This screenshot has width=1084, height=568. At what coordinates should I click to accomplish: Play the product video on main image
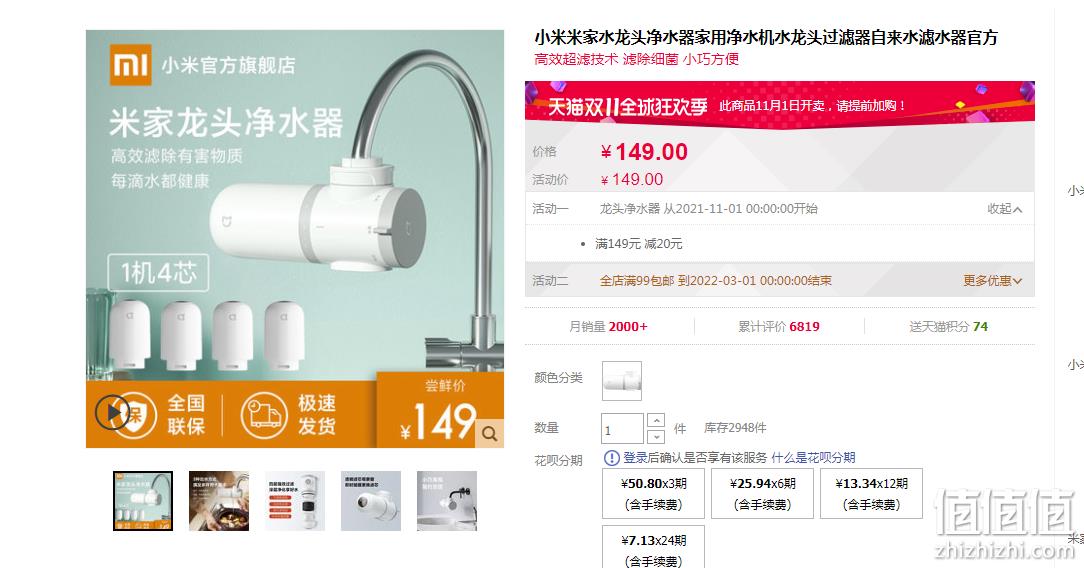[x=111, y=413]
